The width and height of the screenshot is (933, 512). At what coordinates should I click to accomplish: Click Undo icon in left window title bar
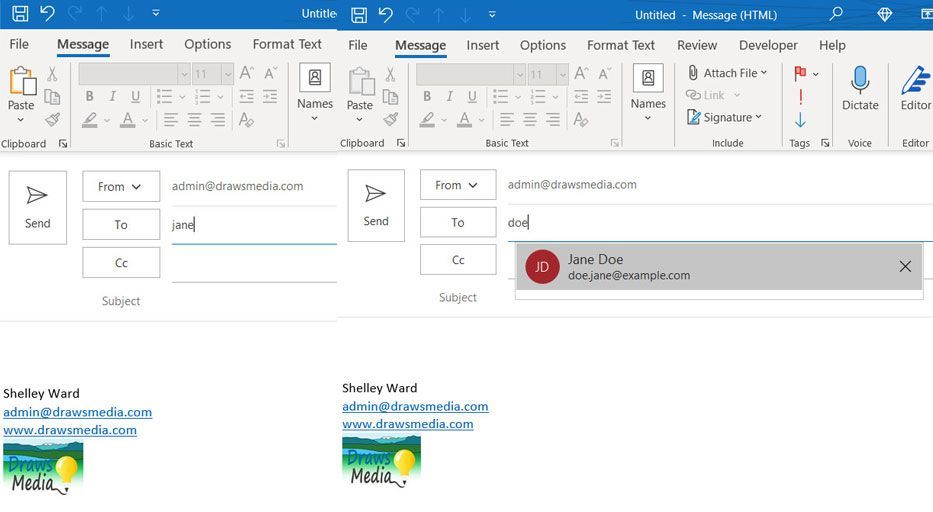48,13
